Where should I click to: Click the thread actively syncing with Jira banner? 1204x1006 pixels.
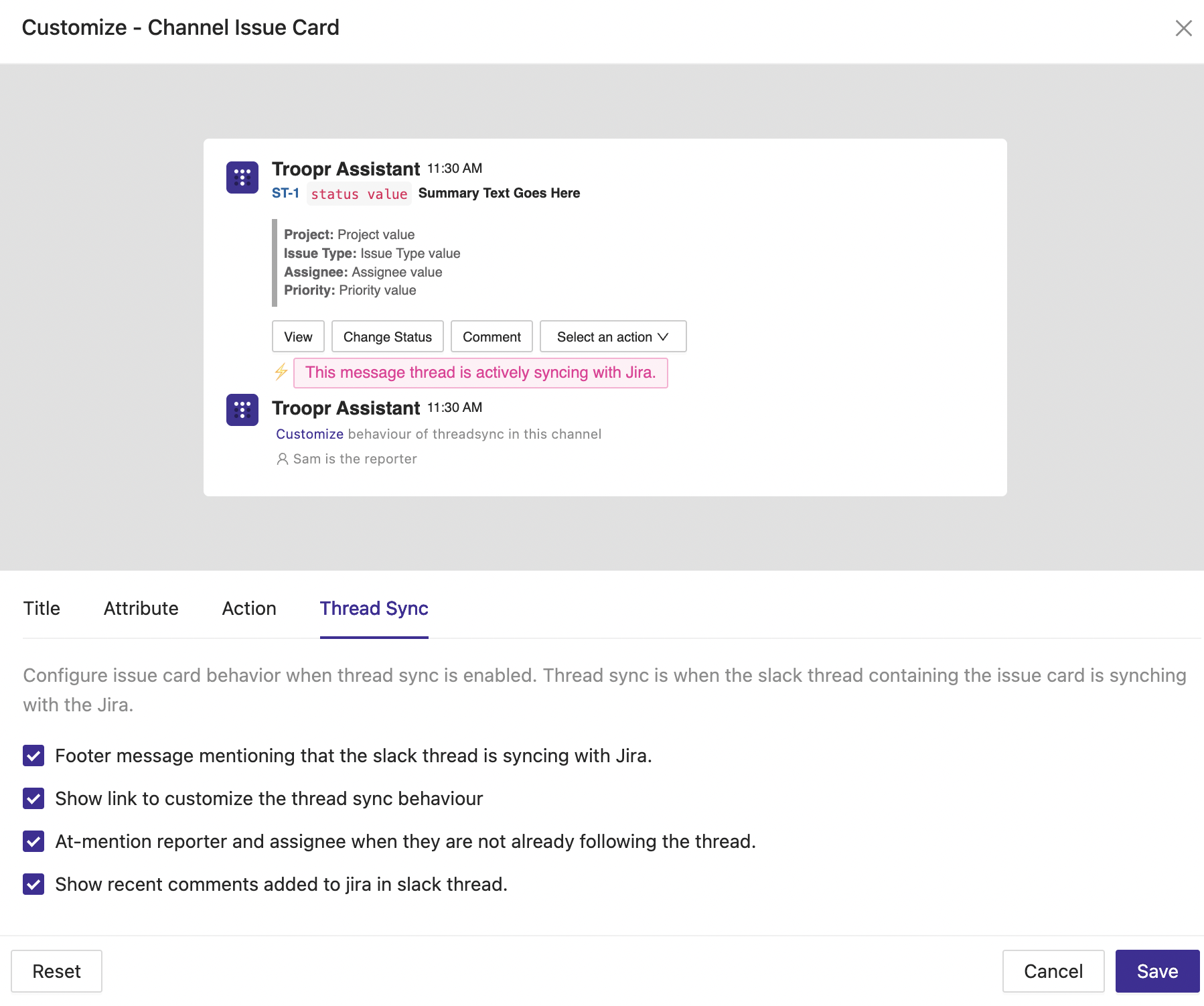[481, 372]
